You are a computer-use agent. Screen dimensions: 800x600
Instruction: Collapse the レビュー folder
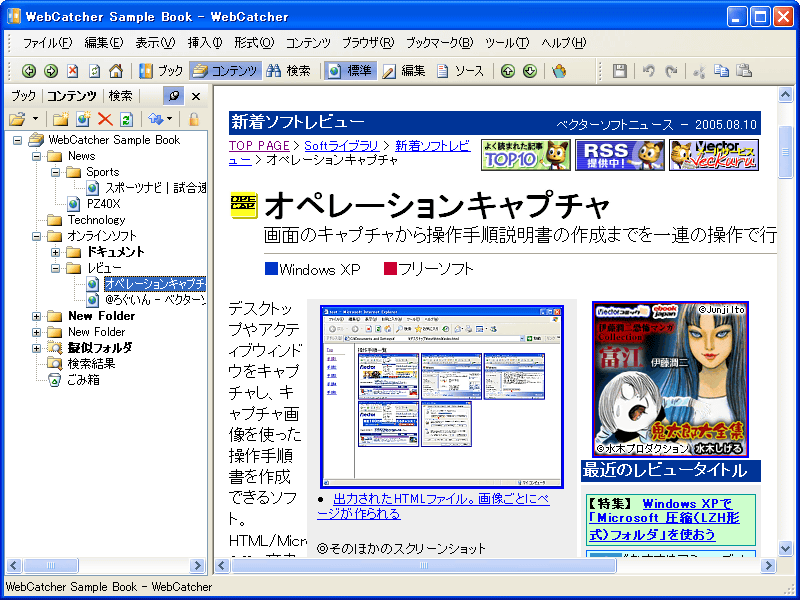(56, 268)
